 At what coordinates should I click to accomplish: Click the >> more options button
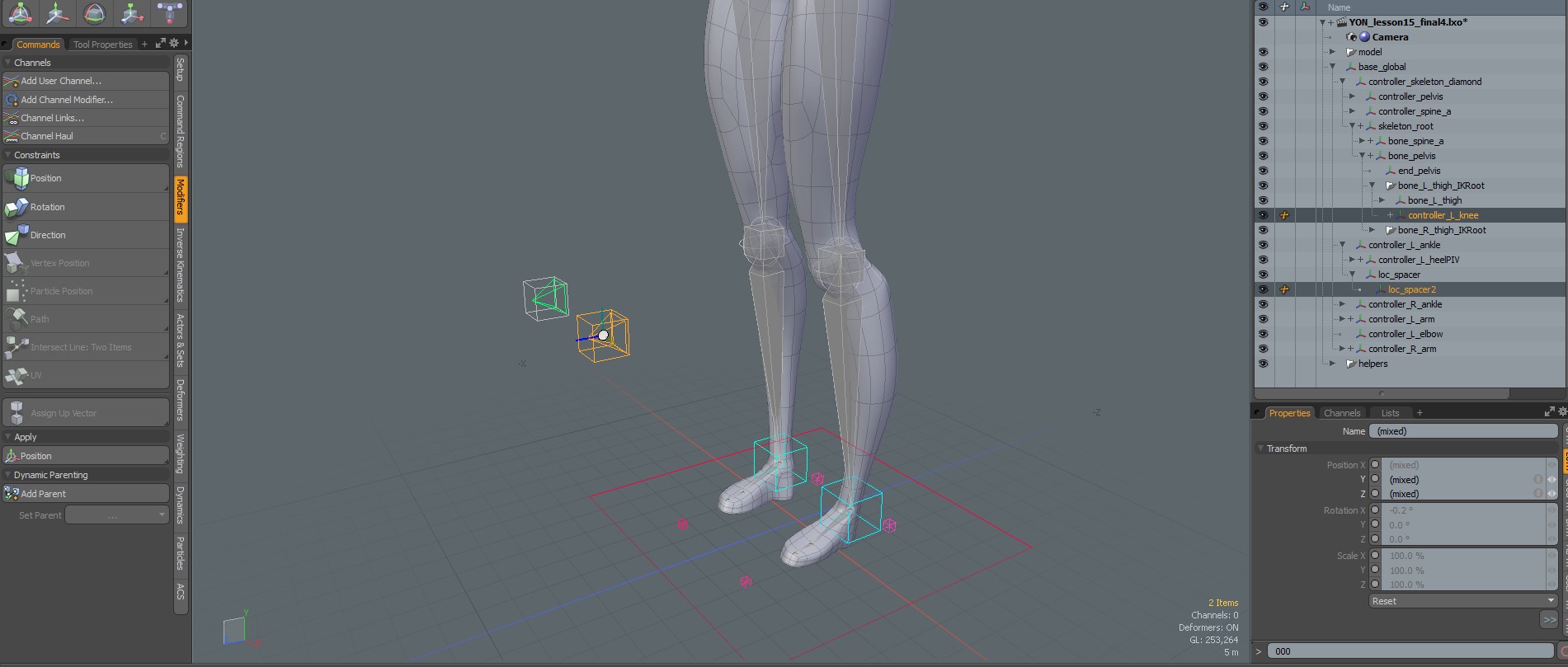click(1549, 619)
